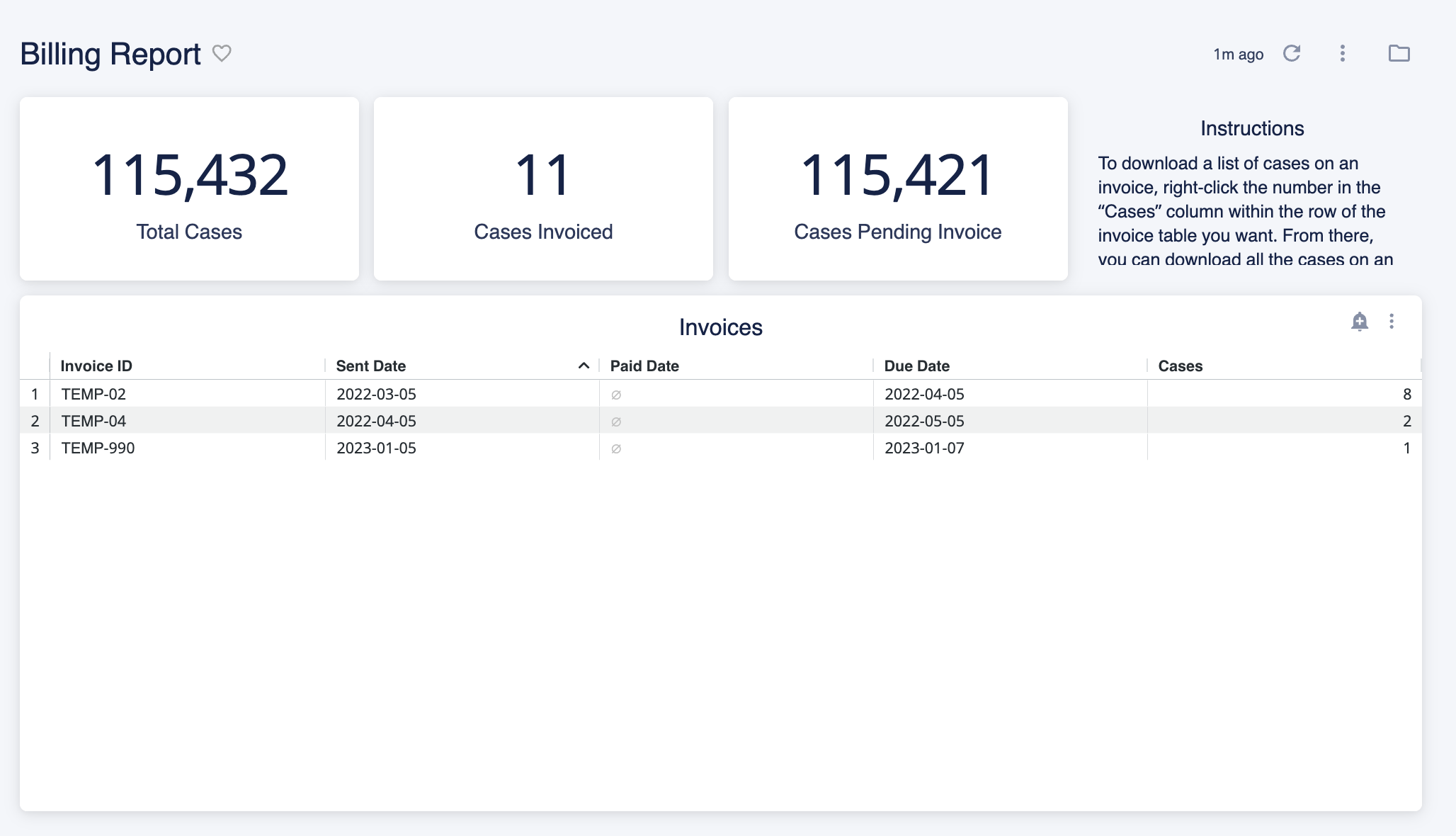Image resolution: width=1456 pixels, height=836 pixels.
Task: Select invoice TEMP-990 in the table
Action: pos(98,448)
